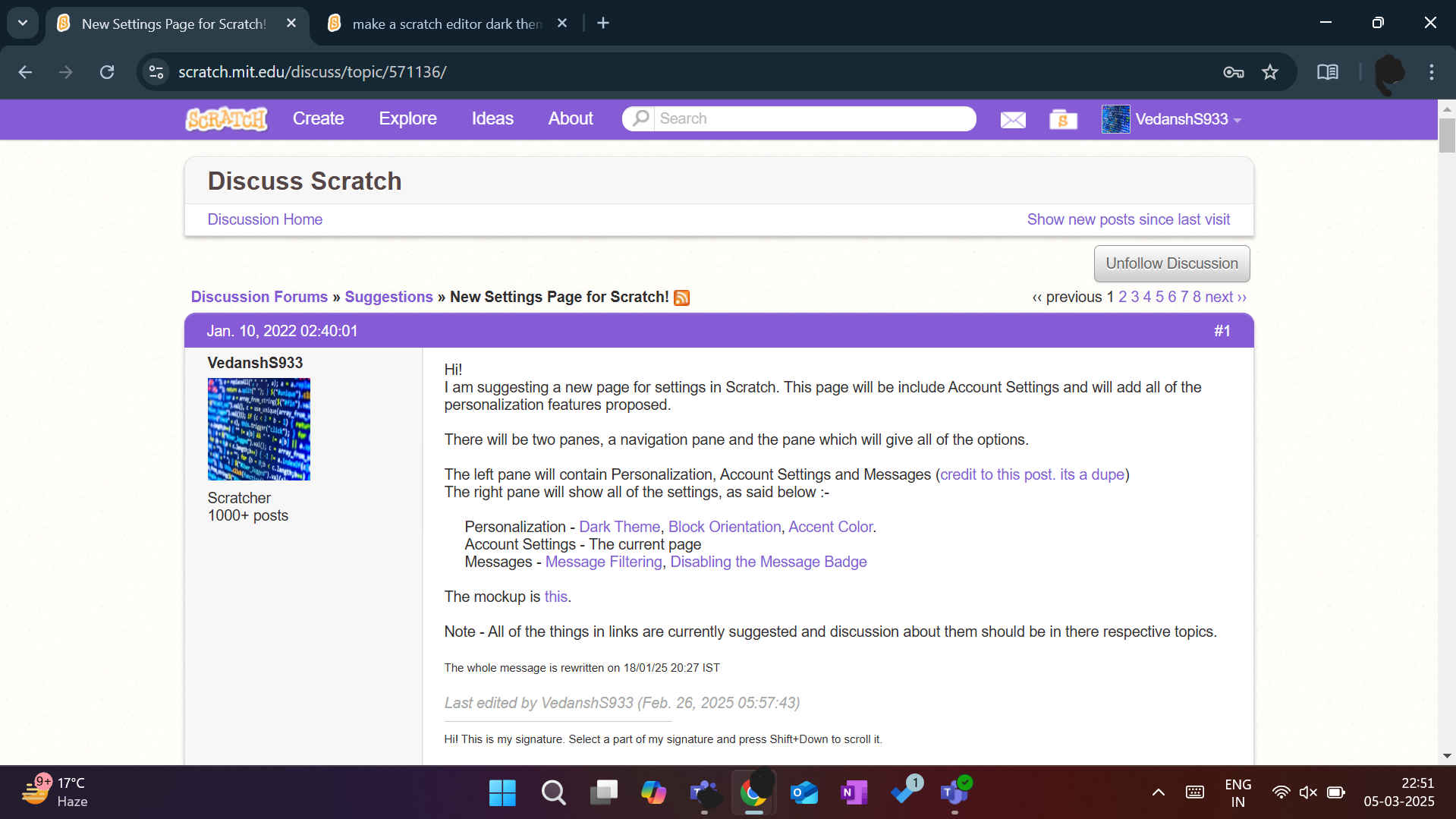Switch to the dark theme editor tab
Image resolution: width=1456 pixels, height=819 pixels.
click(447, 24)
